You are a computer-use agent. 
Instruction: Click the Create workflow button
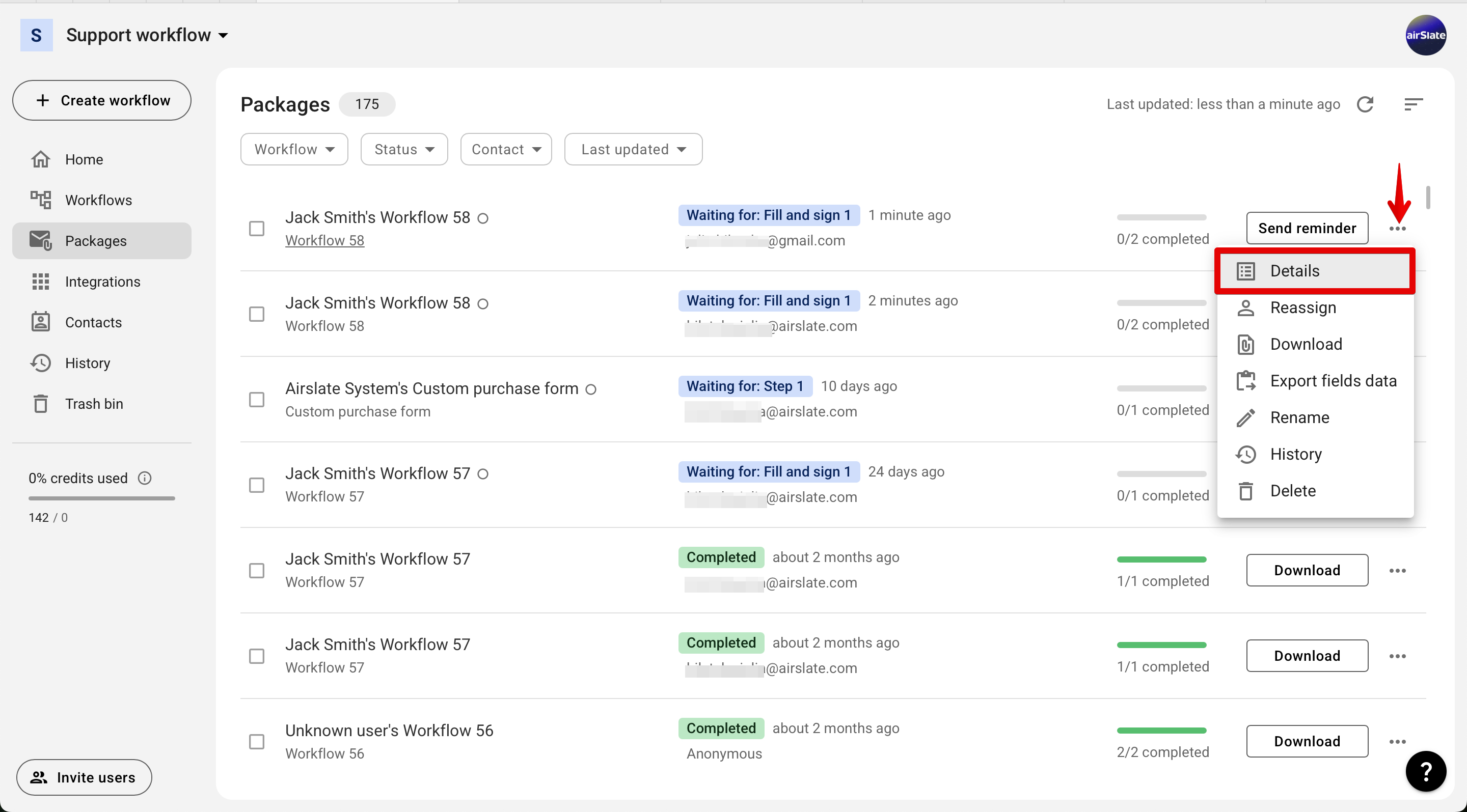101,100
